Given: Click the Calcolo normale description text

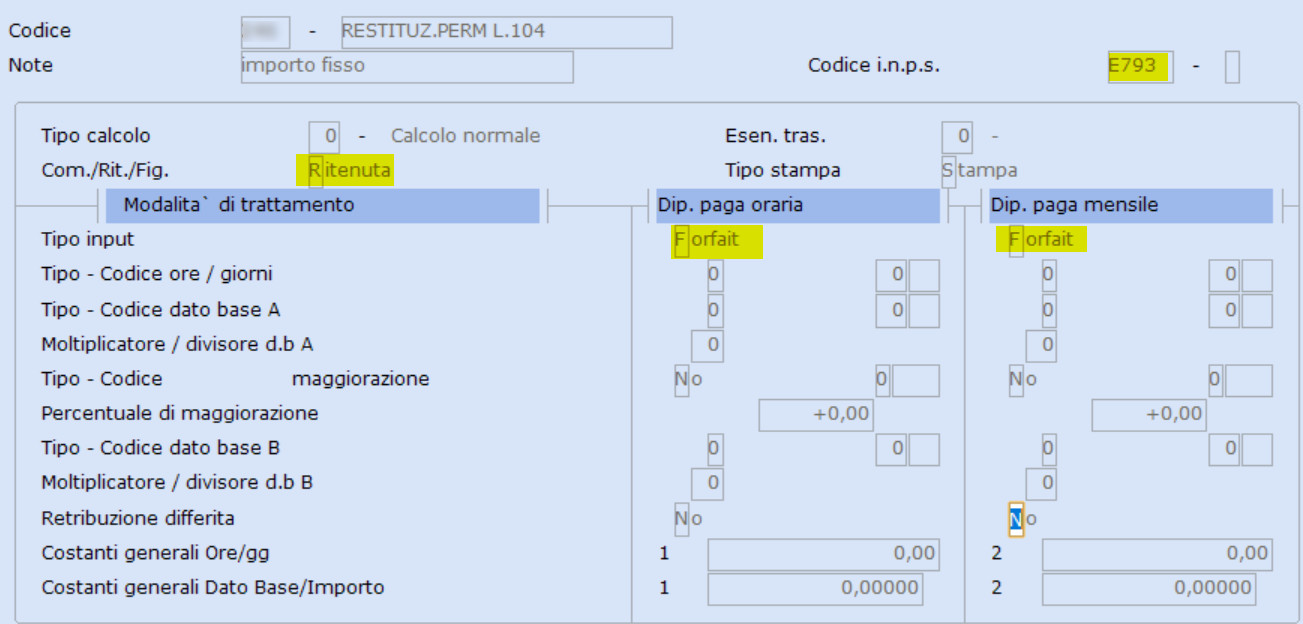Looking at the screenshot, I should 466,136.
